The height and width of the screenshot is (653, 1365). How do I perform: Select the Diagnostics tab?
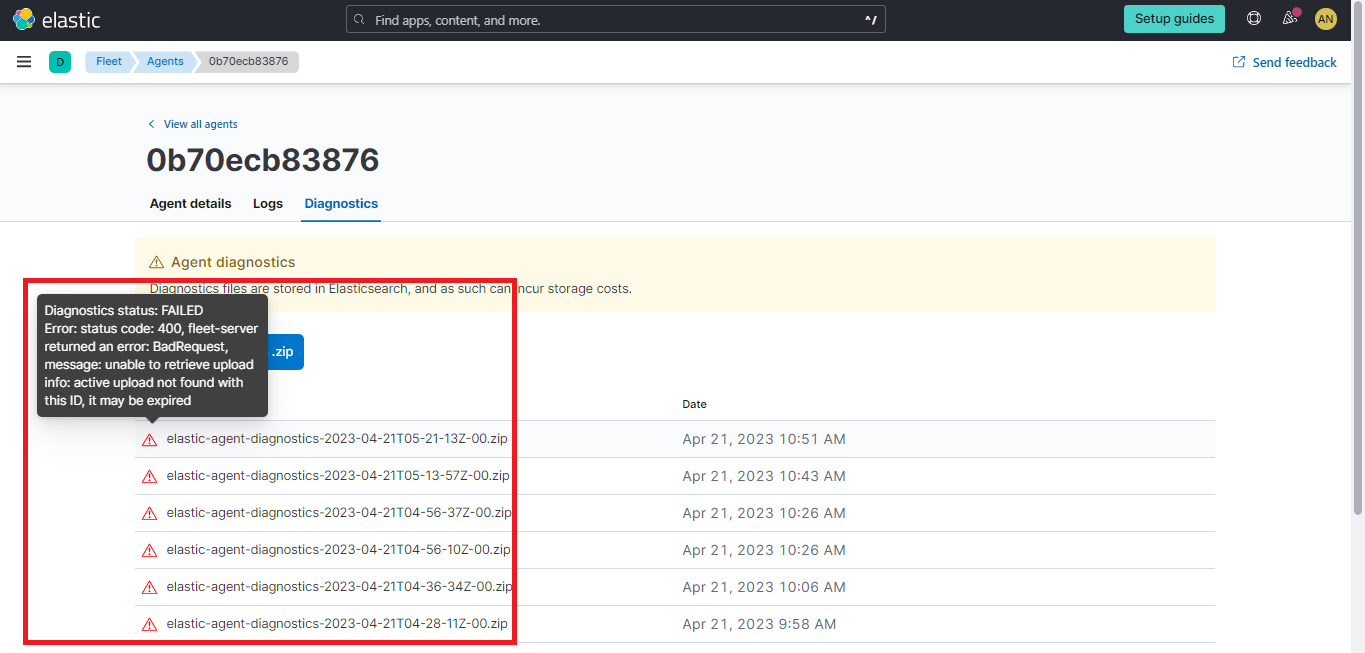click(340, 203)
